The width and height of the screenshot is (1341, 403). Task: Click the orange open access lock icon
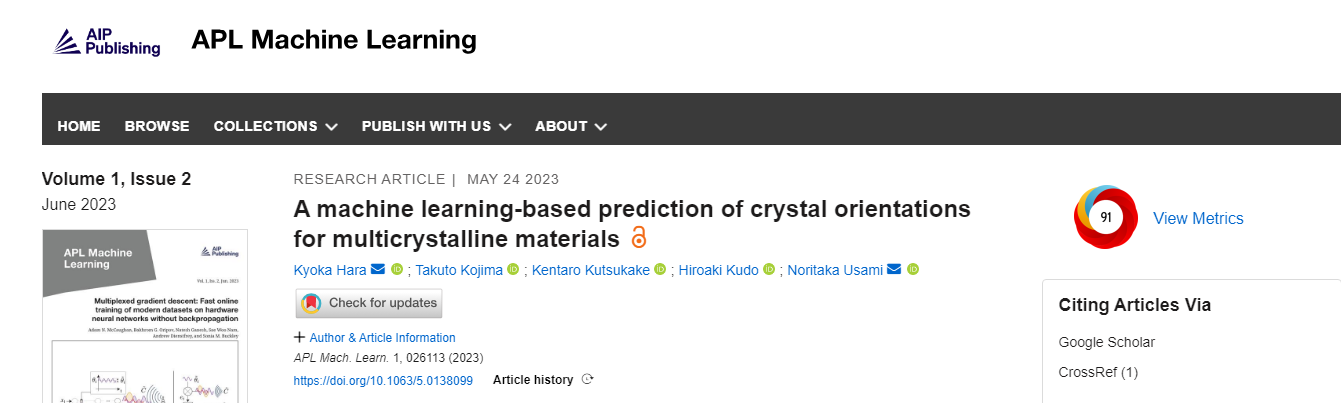coord(639,238)
